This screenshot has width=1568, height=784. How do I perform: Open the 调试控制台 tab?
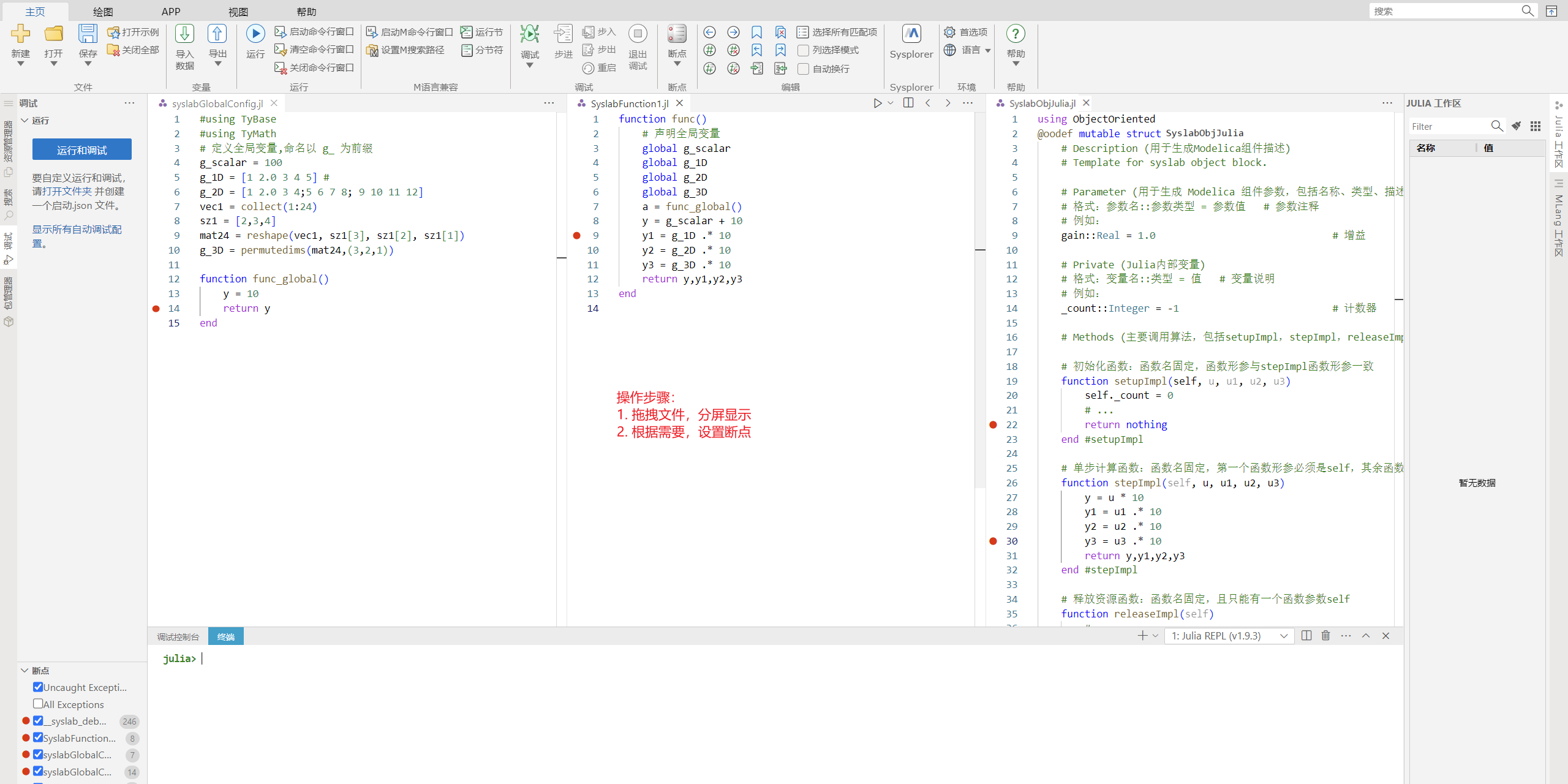178,637
